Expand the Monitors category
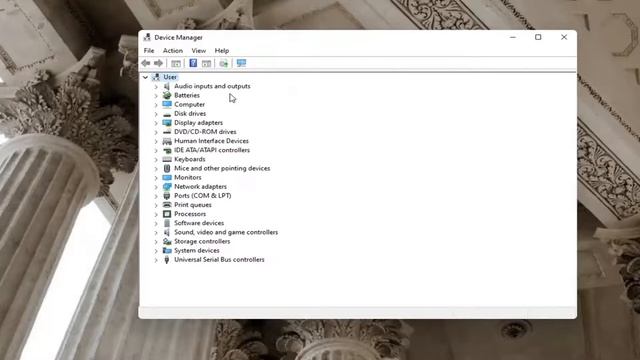The width and height of the screenshot is (640, 360). coord(156,178)
